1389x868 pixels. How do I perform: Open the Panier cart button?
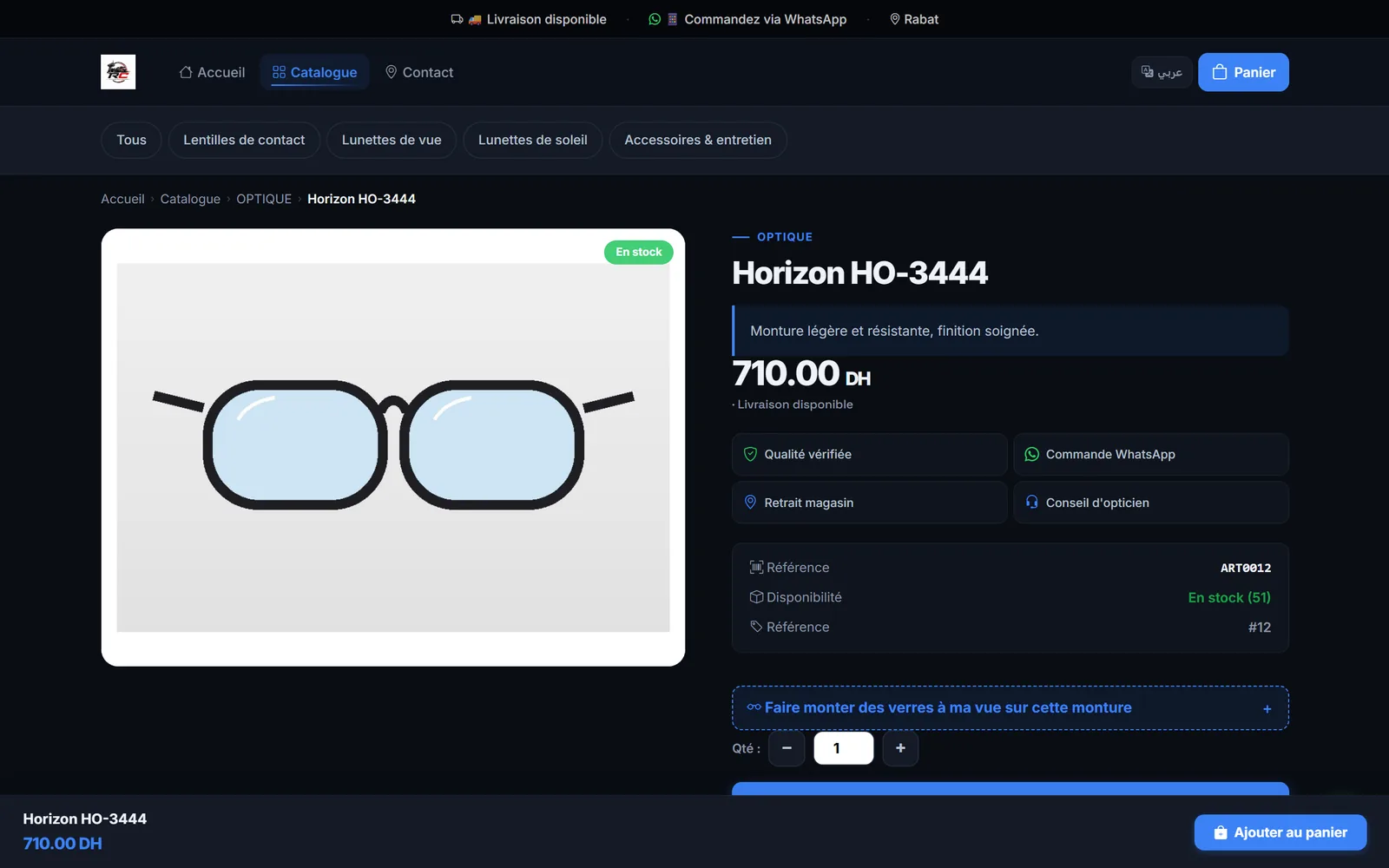click(x=1243, y=72)
